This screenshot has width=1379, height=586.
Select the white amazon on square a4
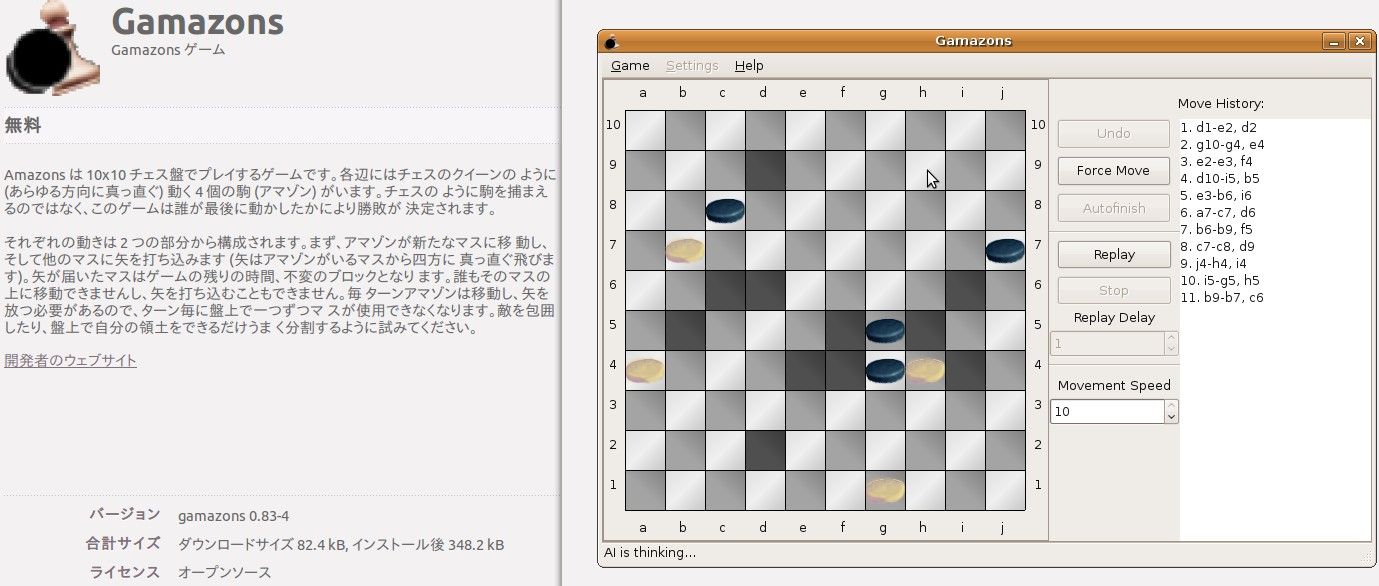click(x=645, y=371)
